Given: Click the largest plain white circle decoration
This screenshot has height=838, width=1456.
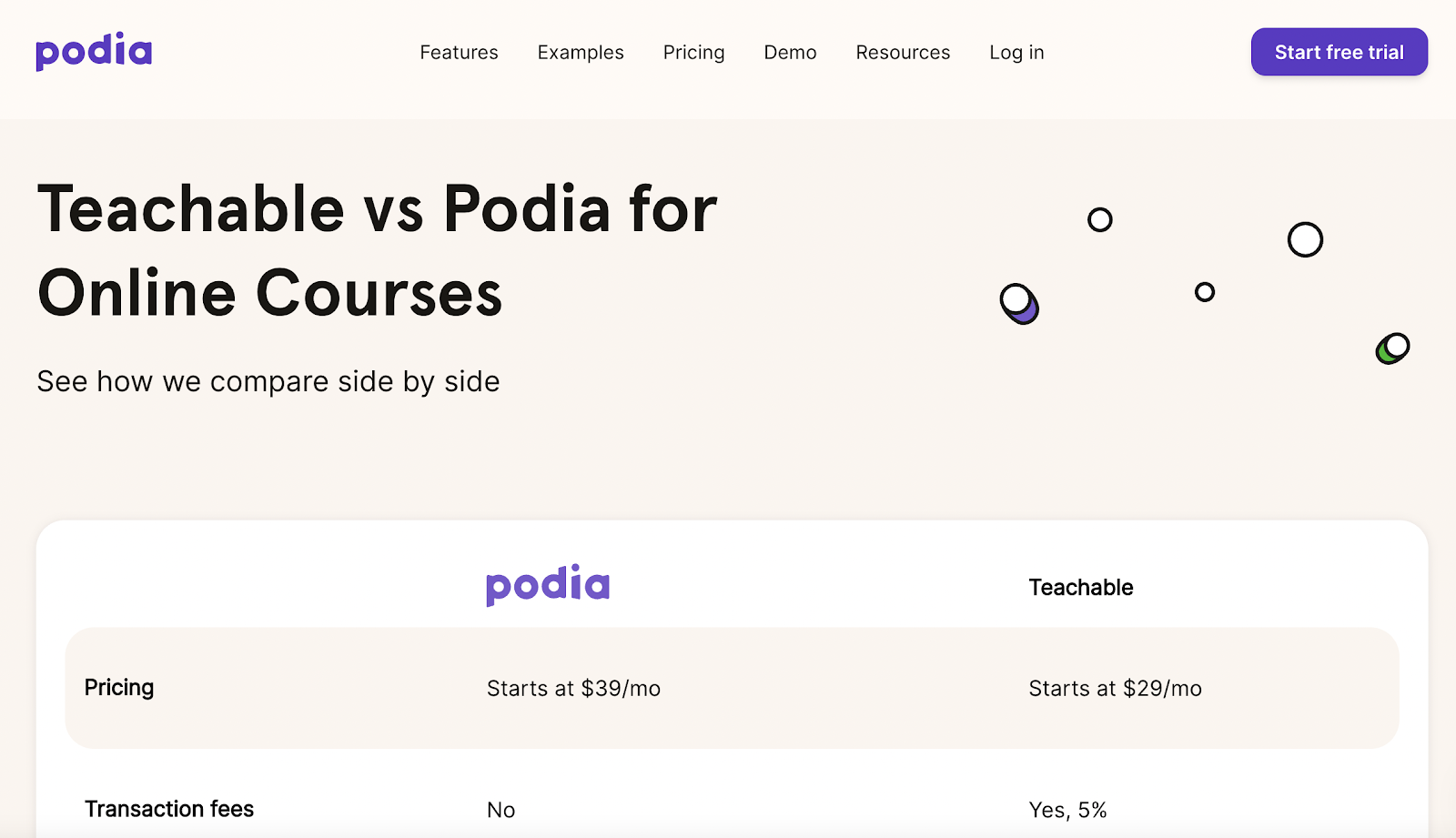Looking at the screenshot, I should (x=1305, y=240).
